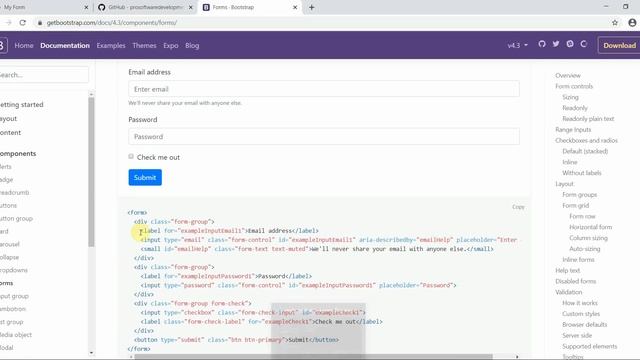Focus the Enter email input field
Image resolution: width=640 pixels, height=360 pixels.
tap(324, 89)
